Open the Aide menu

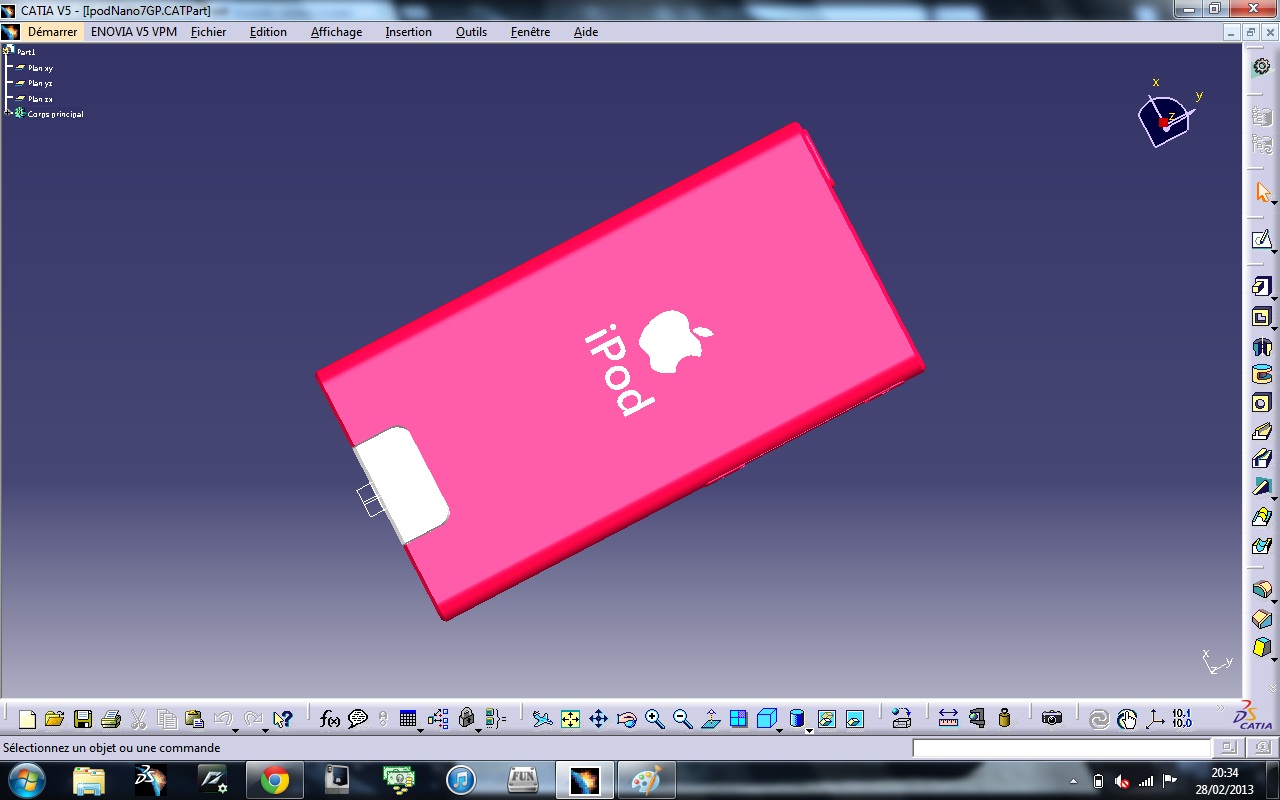tap(586, 32)
